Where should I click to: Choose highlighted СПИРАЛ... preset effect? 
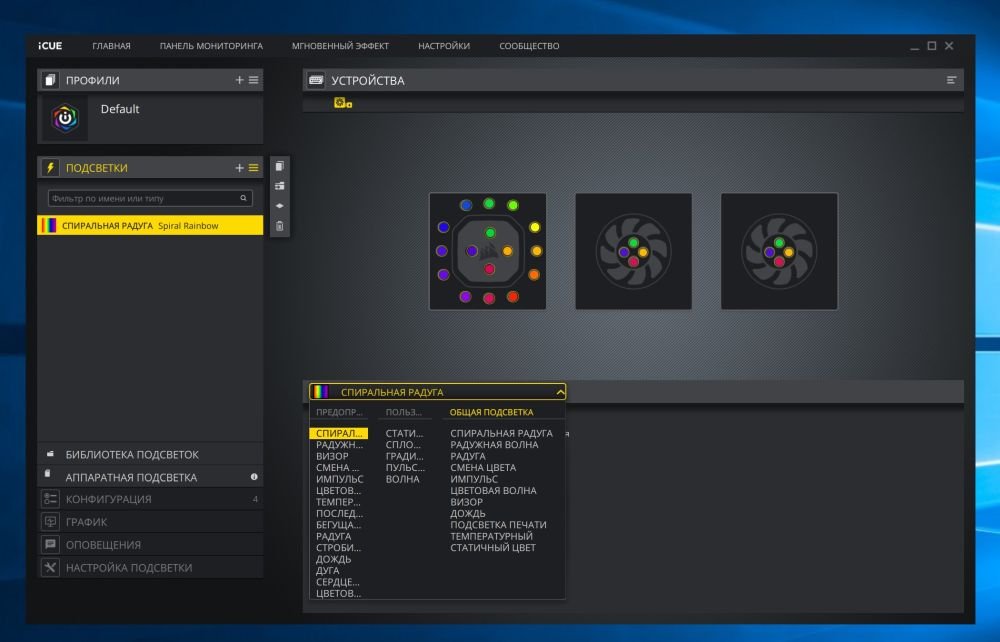(339, 434)
